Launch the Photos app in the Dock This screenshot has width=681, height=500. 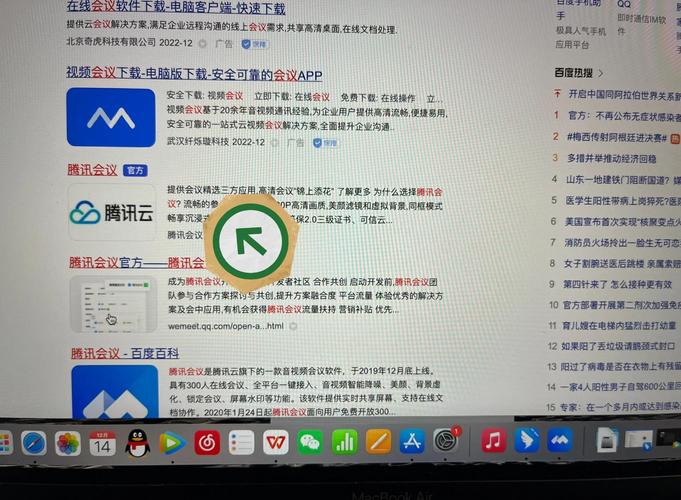(x=68, y=444)
